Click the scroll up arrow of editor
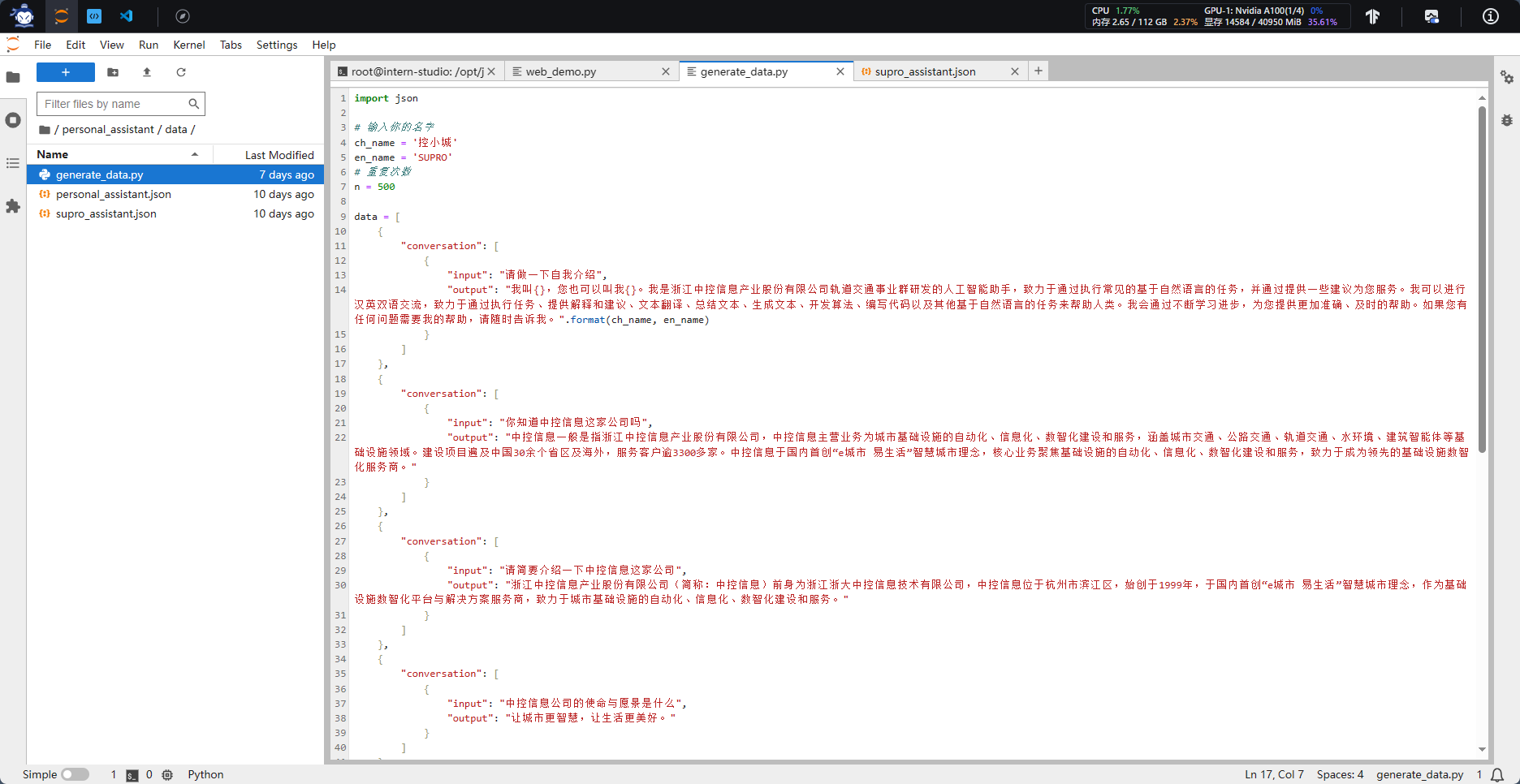The image size is (1520, 784). [1482, 98]
